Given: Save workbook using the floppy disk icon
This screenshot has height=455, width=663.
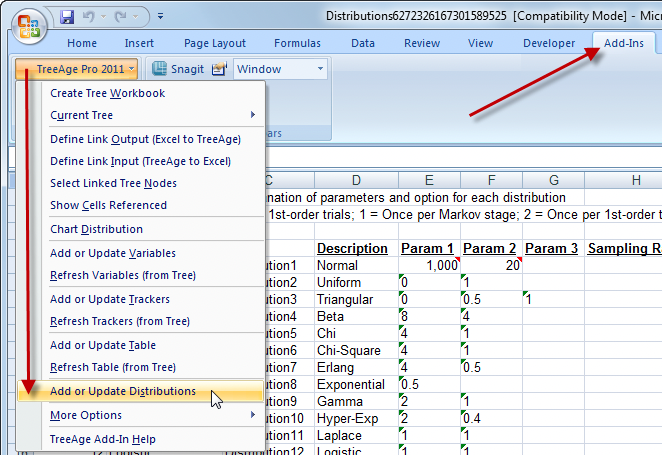Looking at the screenshot, I should click(67, 17).
